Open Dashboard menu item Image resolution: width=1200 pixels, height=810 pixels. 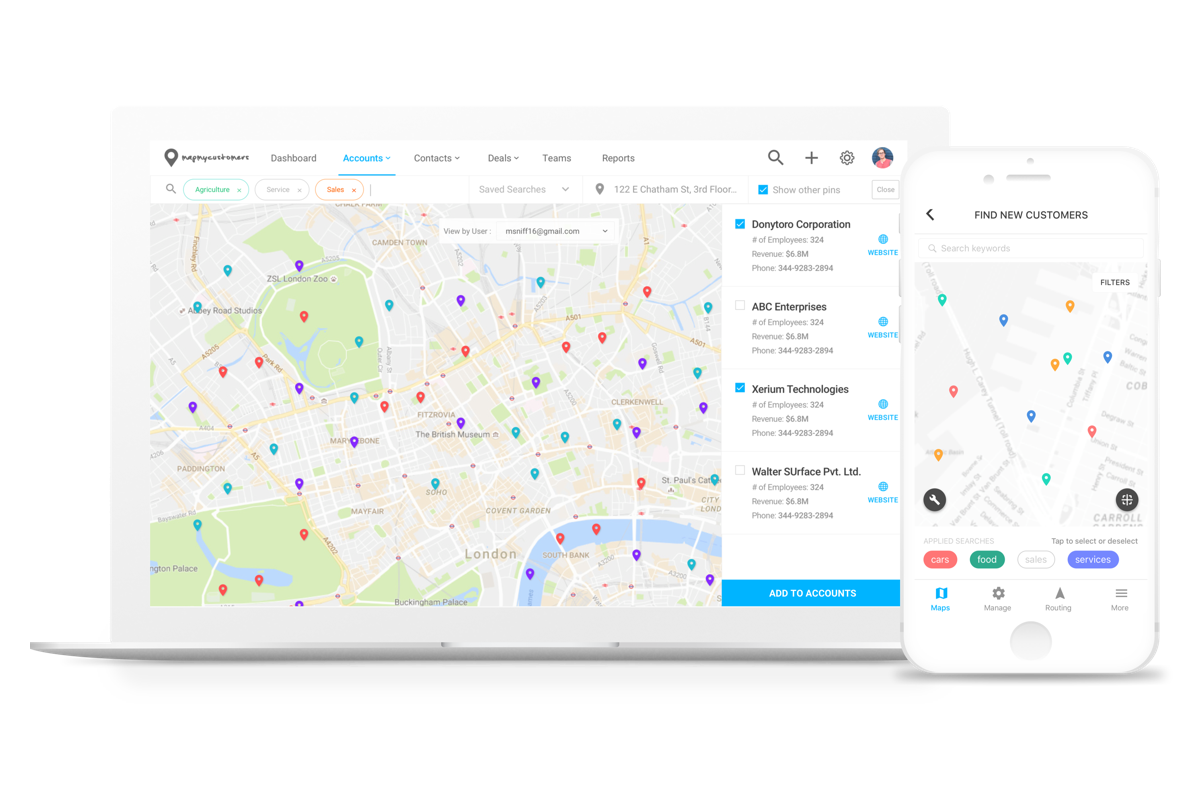click(x=293, y=158)
